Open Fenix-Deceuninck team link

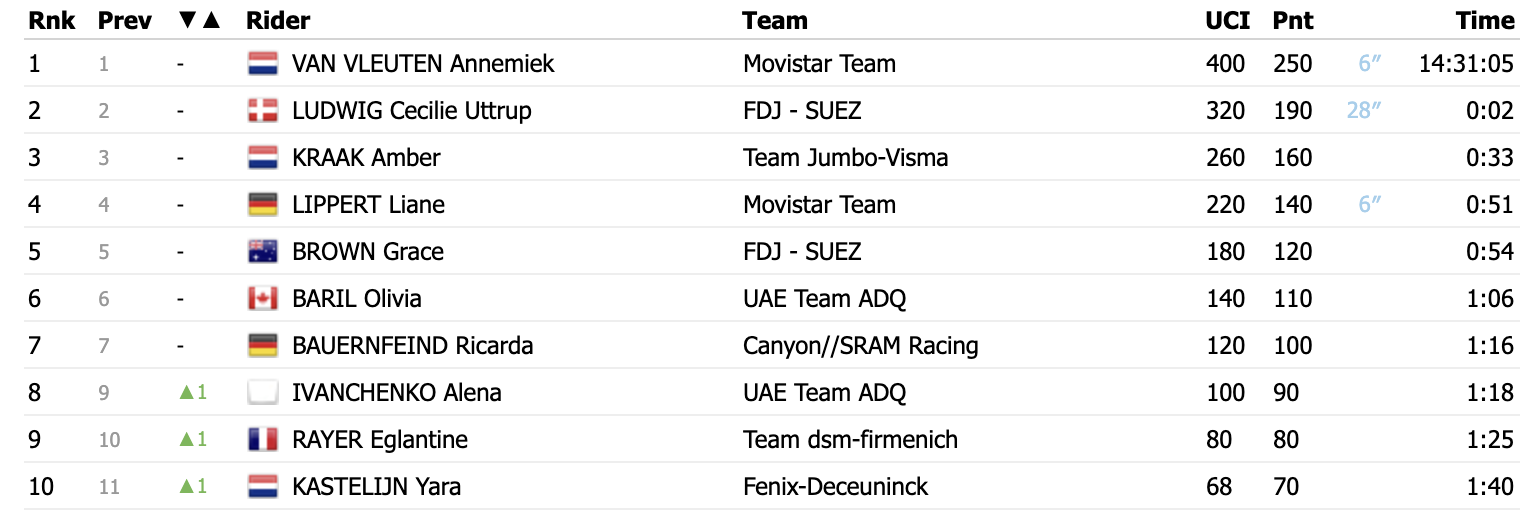[x=836, y=487]
